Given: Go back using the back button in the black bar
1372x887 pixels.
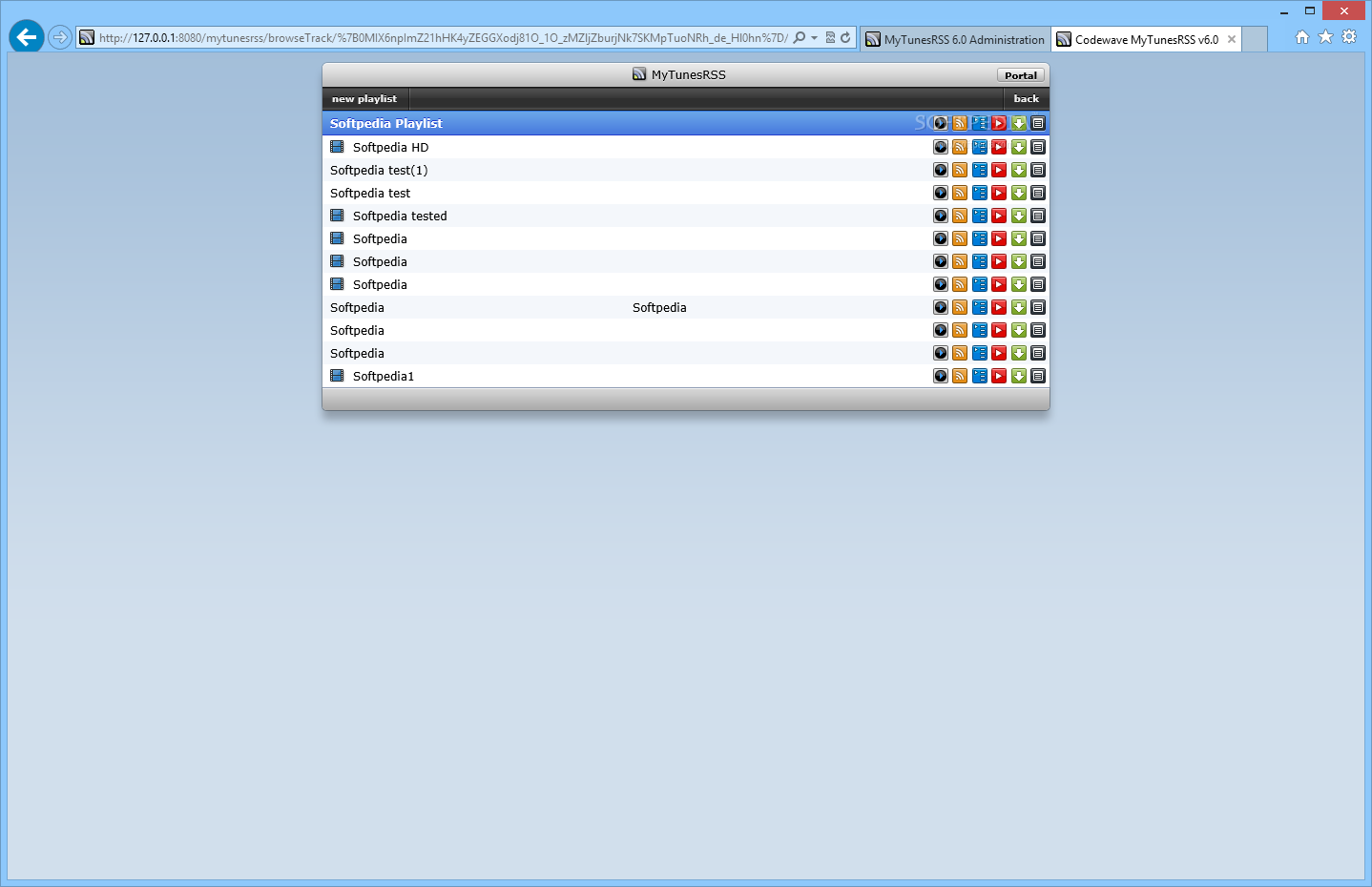Looking at the screenshot, I should tap(1027, 98).
